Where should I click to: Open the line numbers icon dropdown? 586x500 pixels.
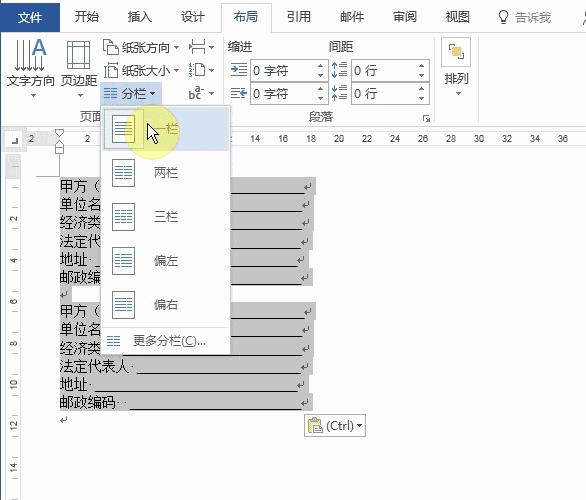click(x=201, y=70)
